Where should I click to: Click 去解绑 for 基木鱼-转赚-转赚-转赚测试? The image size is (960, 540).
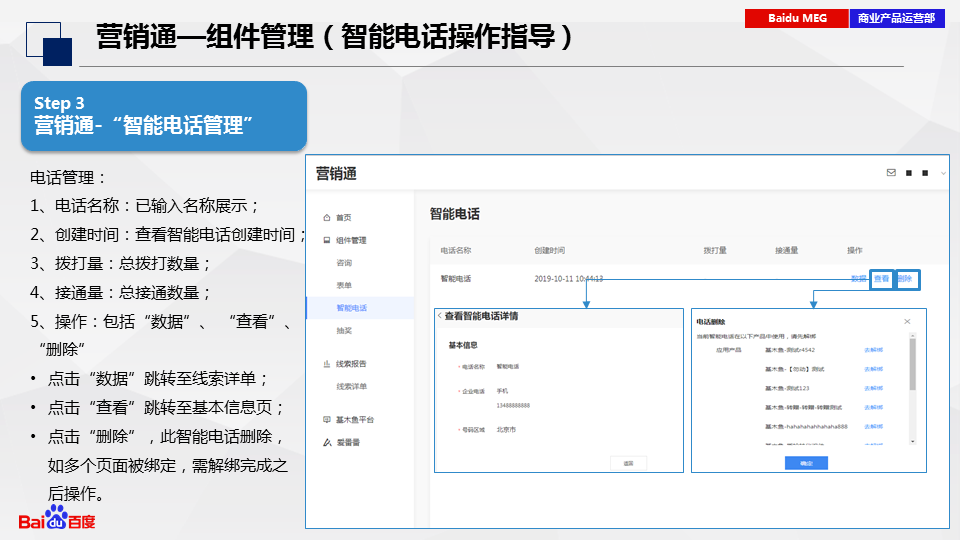tap(873, 407)
